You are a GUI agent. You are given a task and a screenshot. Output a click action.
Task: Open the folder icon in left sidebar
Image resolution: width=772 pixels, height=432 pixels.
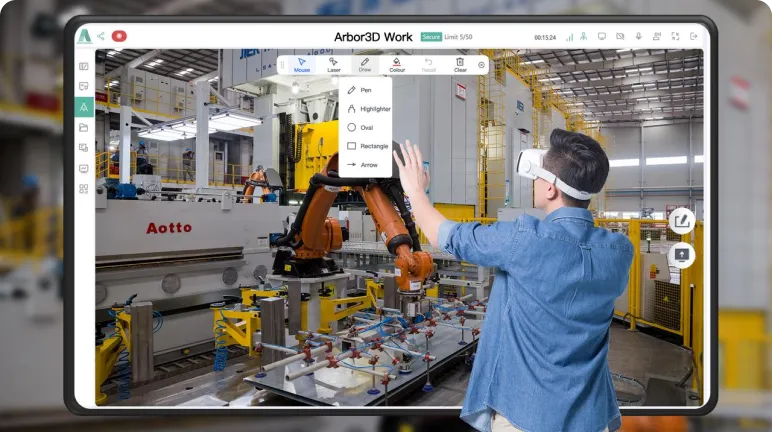pyautogui.click(x=84, y=128)
